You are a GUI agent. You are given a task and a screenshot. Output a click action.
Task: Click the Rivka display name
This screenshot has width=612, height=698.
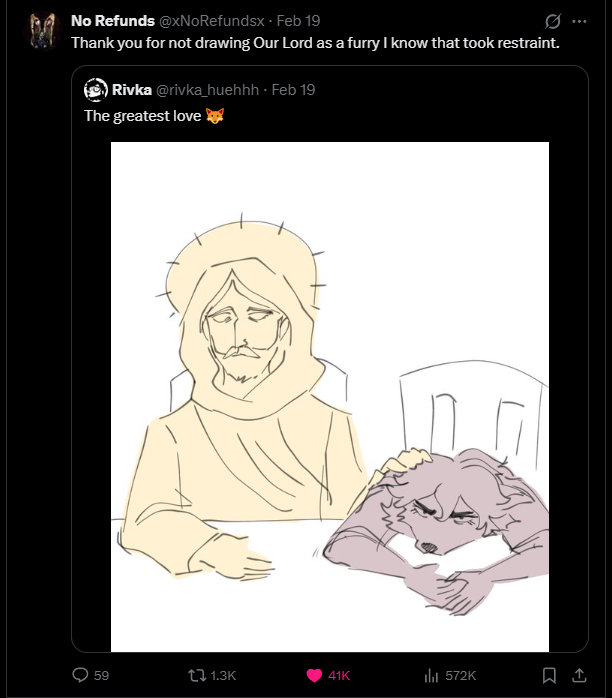coord(132,90)
